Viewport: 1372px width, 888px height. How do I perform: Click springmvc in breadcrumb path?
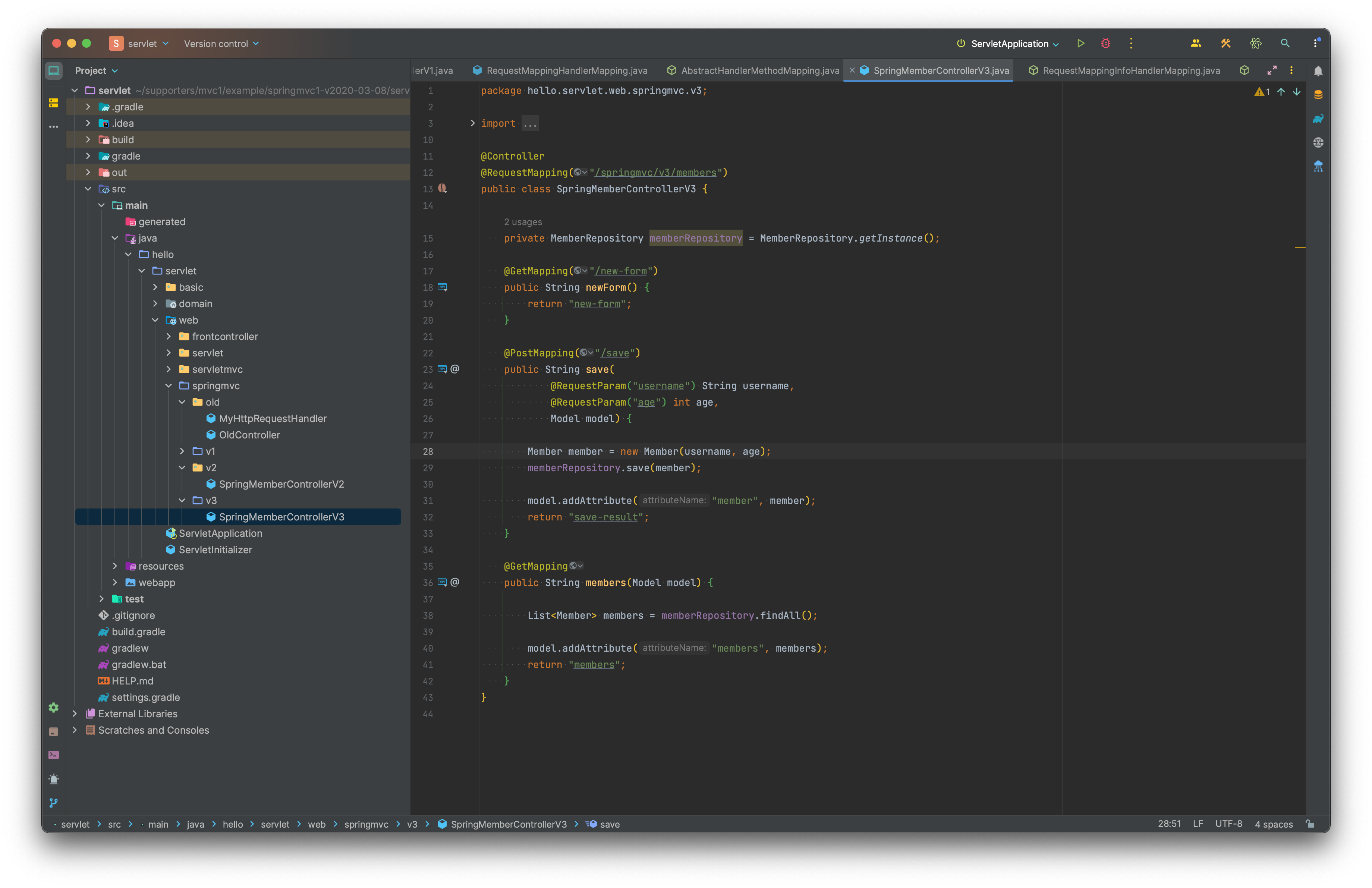[366, 824]
